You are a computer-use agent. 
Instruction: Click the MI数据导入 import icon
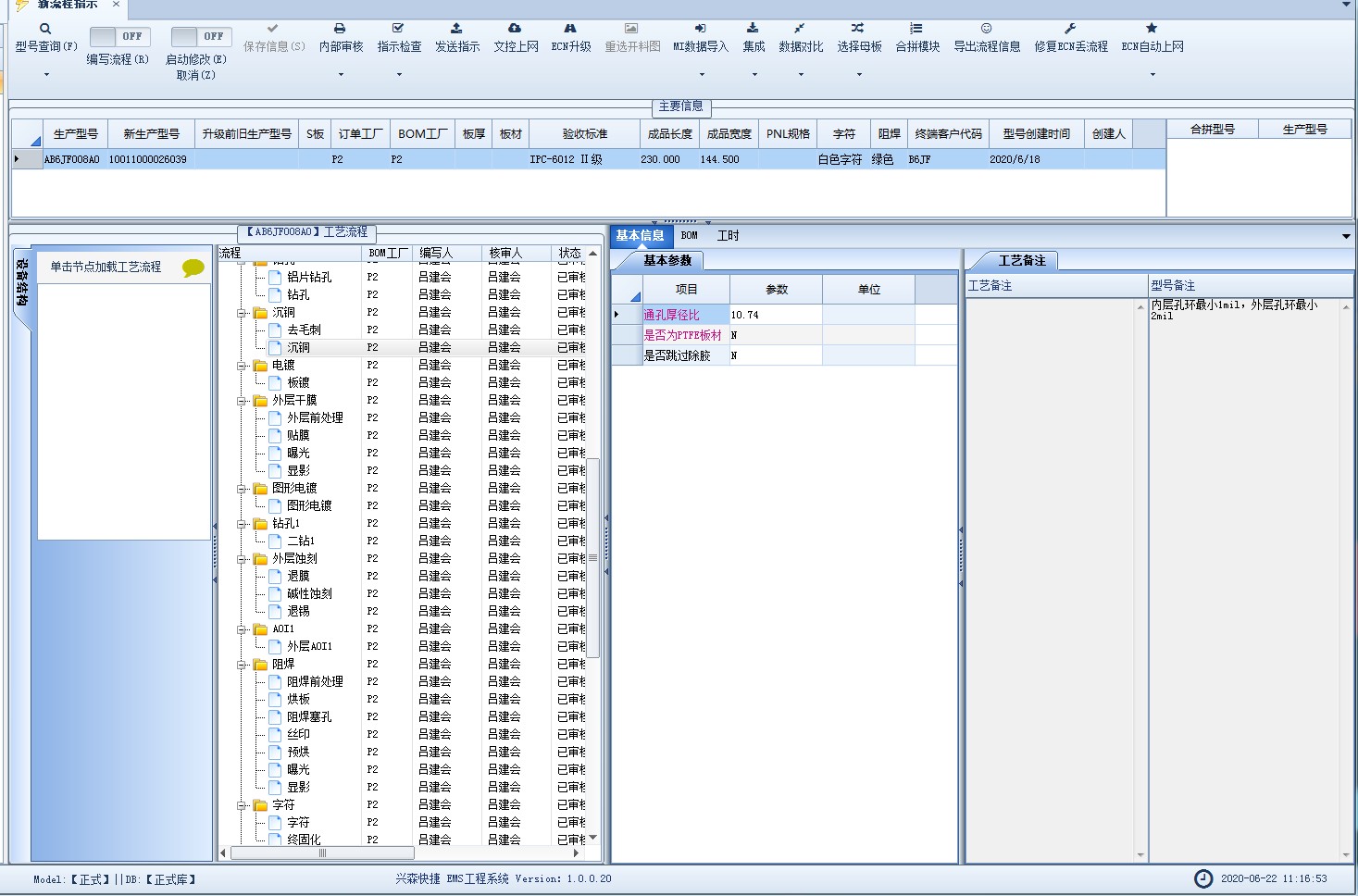pyautogui.click(x=700, y=29)
